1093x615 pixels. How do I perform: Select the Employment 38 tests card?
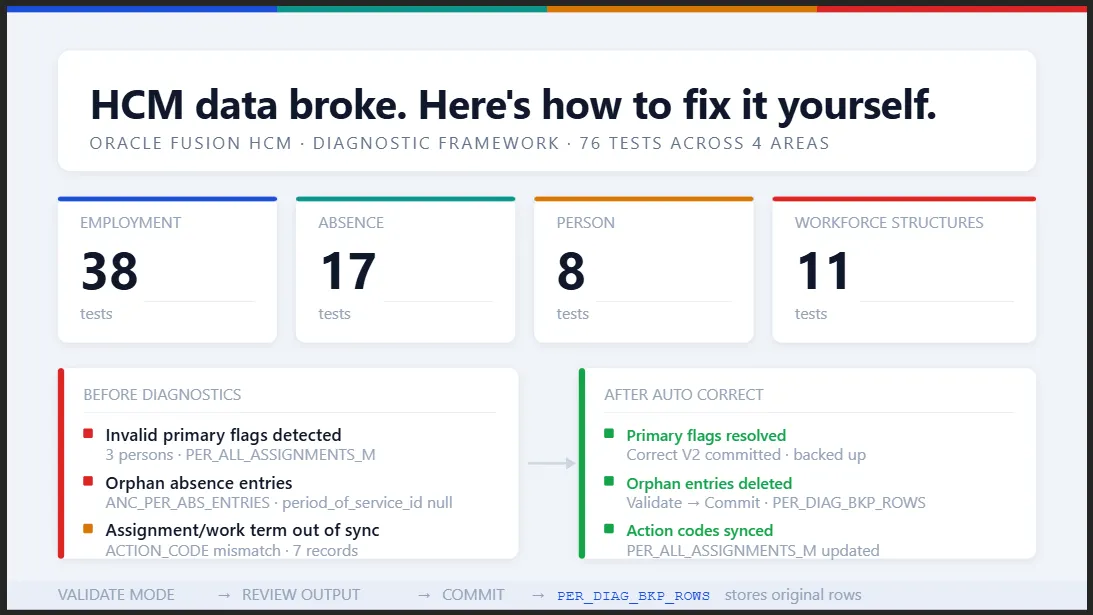[167, 270]
